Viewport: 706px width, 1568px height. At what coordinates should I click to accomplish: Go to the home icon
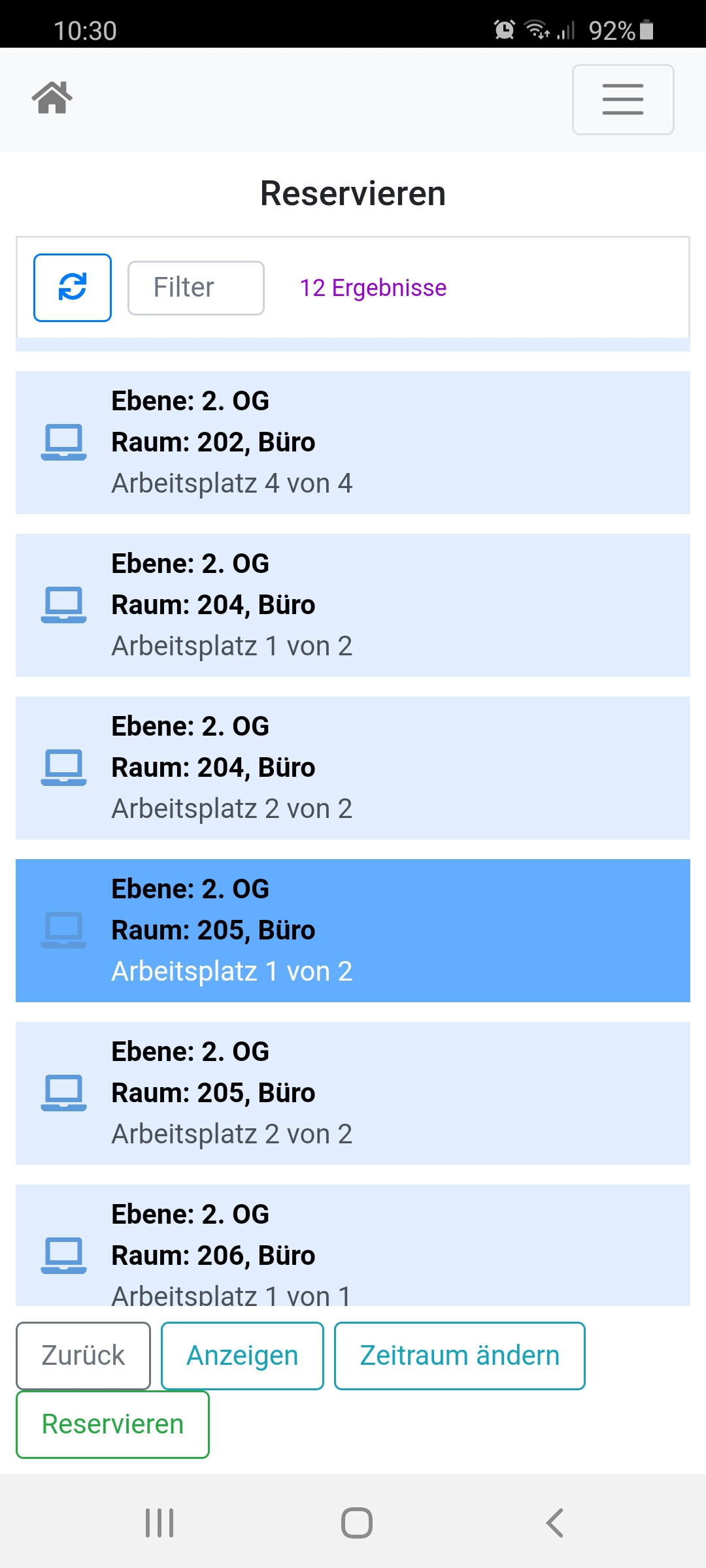click(52, 98)
